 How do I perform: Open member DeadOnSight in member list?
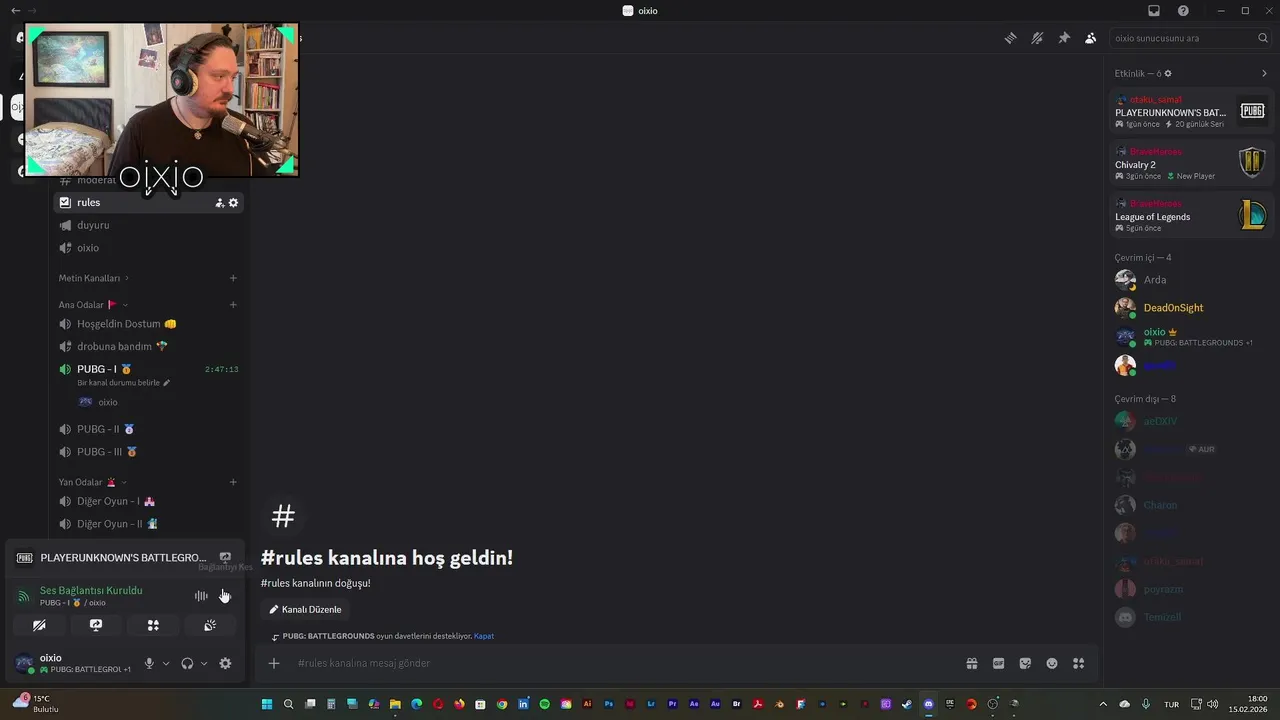(1190, 308)
